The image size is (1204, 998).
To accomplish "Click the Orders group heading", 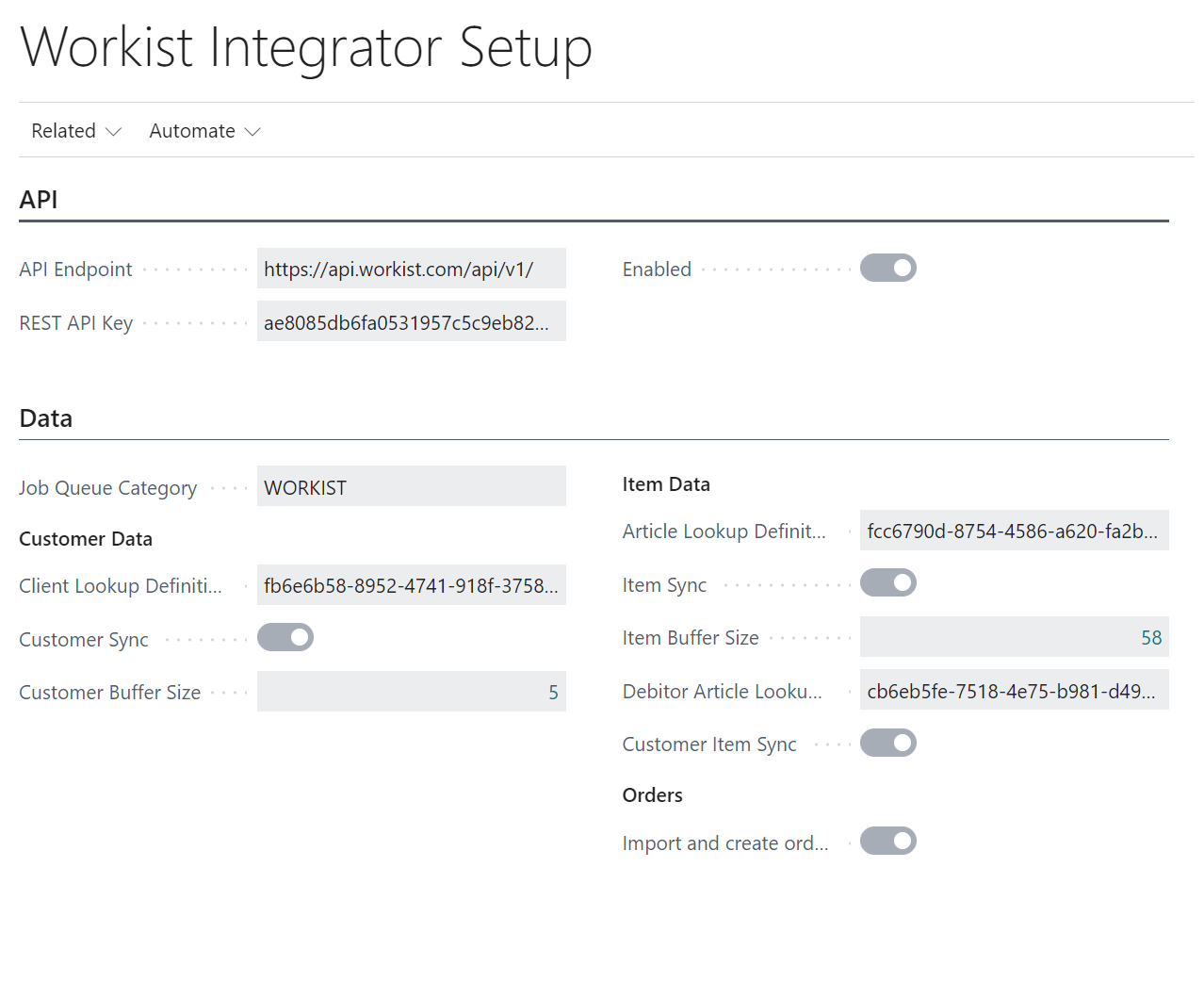I will [652, 795].
